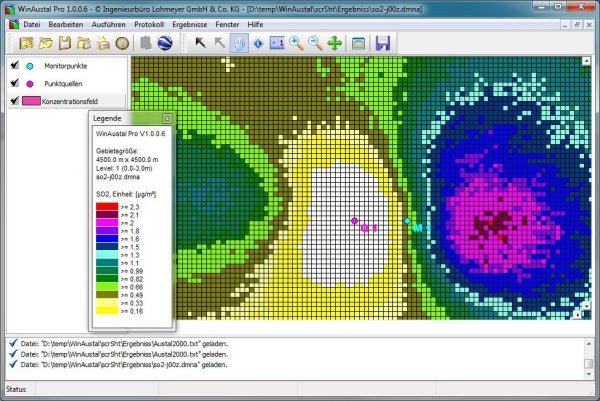This screenshot has width=600, height=401.
Task: Select the black arrow pointer tool
Action: 200,43
